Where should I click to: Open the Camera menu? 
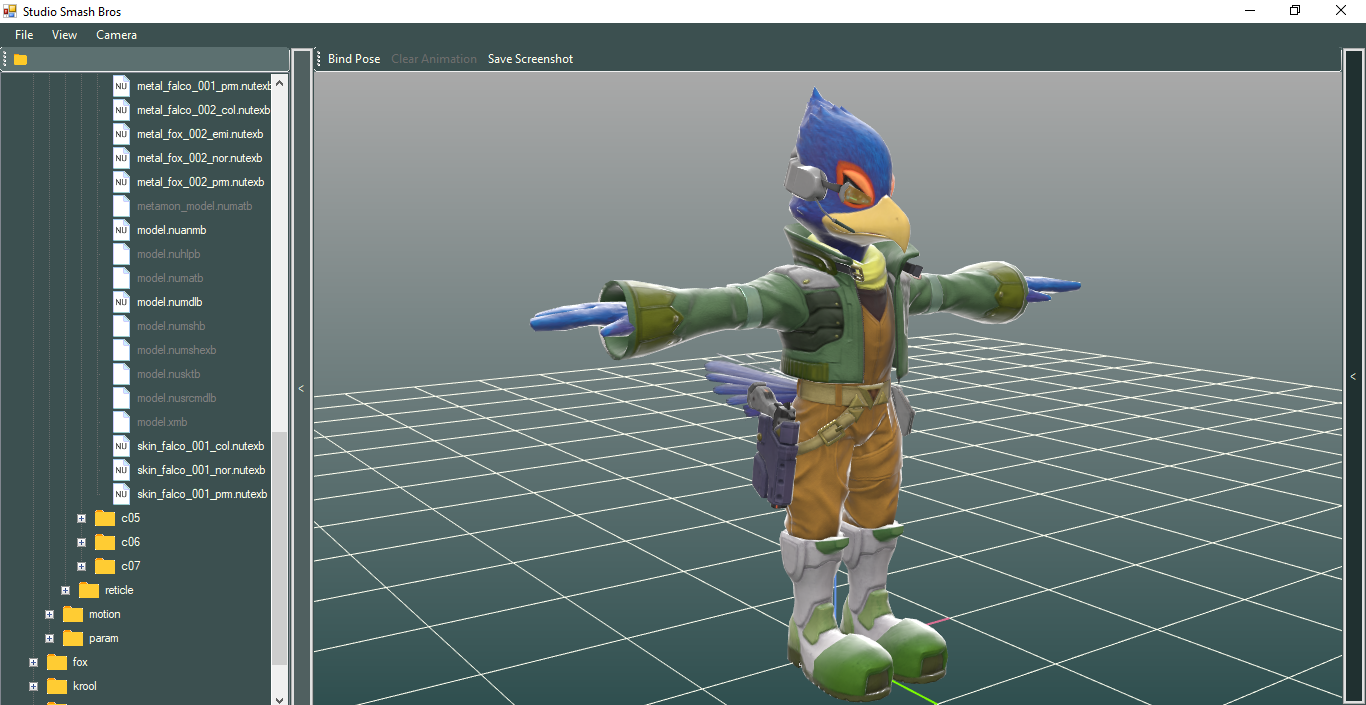pos(117,35)
